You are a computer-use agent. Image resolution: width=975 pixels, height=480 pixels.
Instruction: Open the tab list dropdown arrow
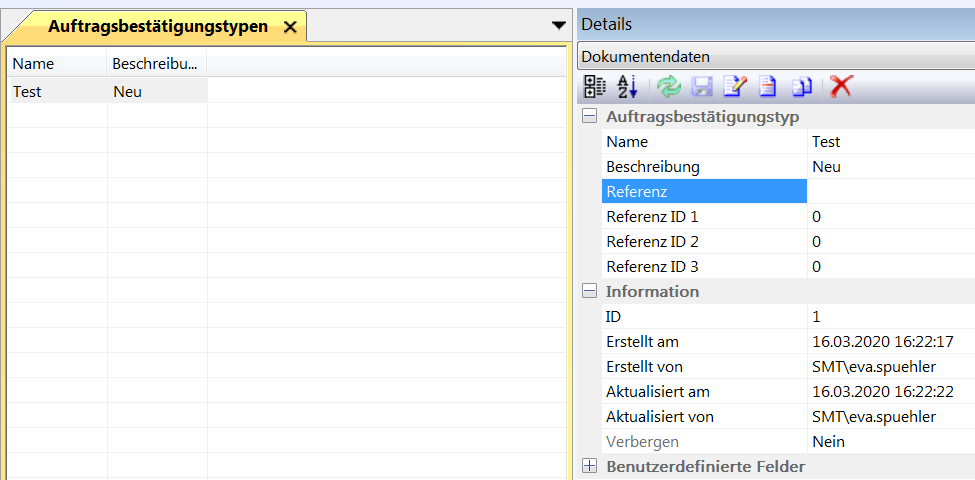click(x=559, y=26)
